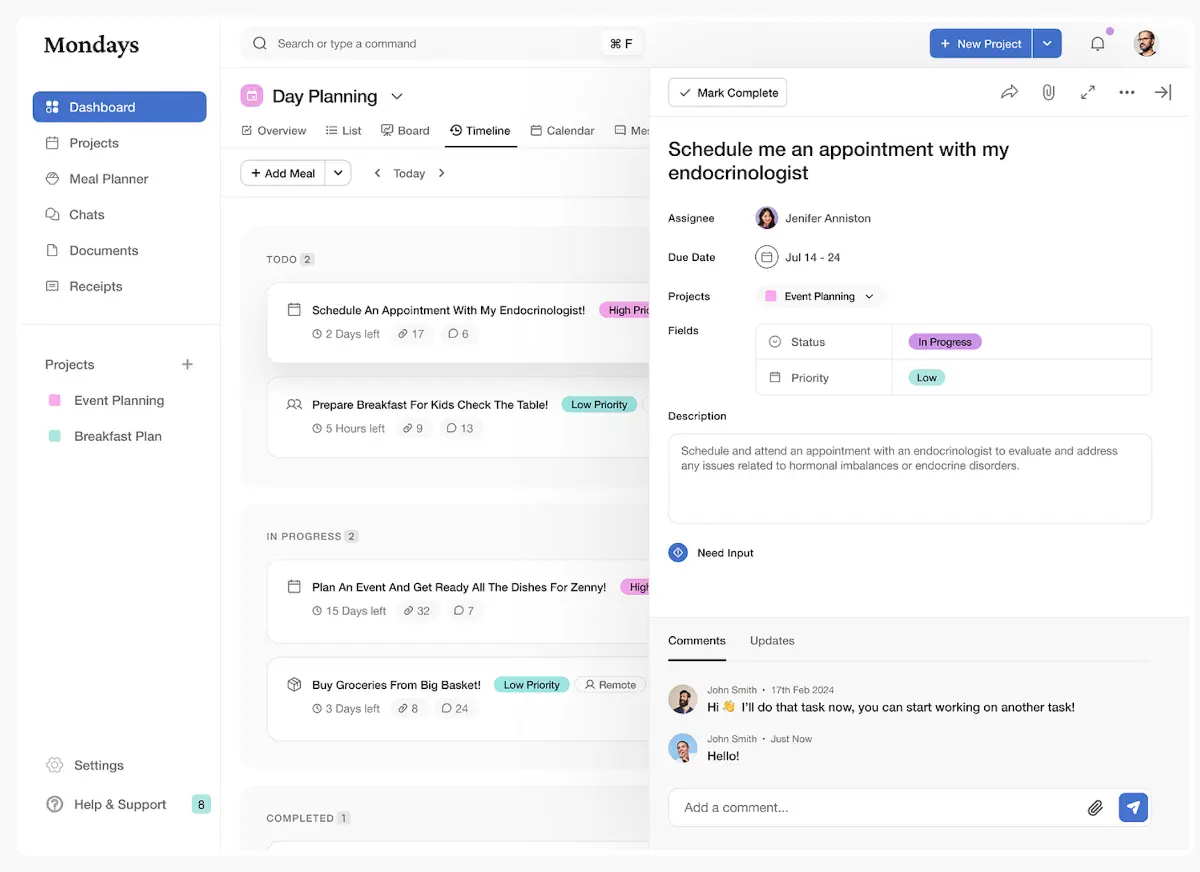Collapse the task detail side panel

pos(1163,92)
